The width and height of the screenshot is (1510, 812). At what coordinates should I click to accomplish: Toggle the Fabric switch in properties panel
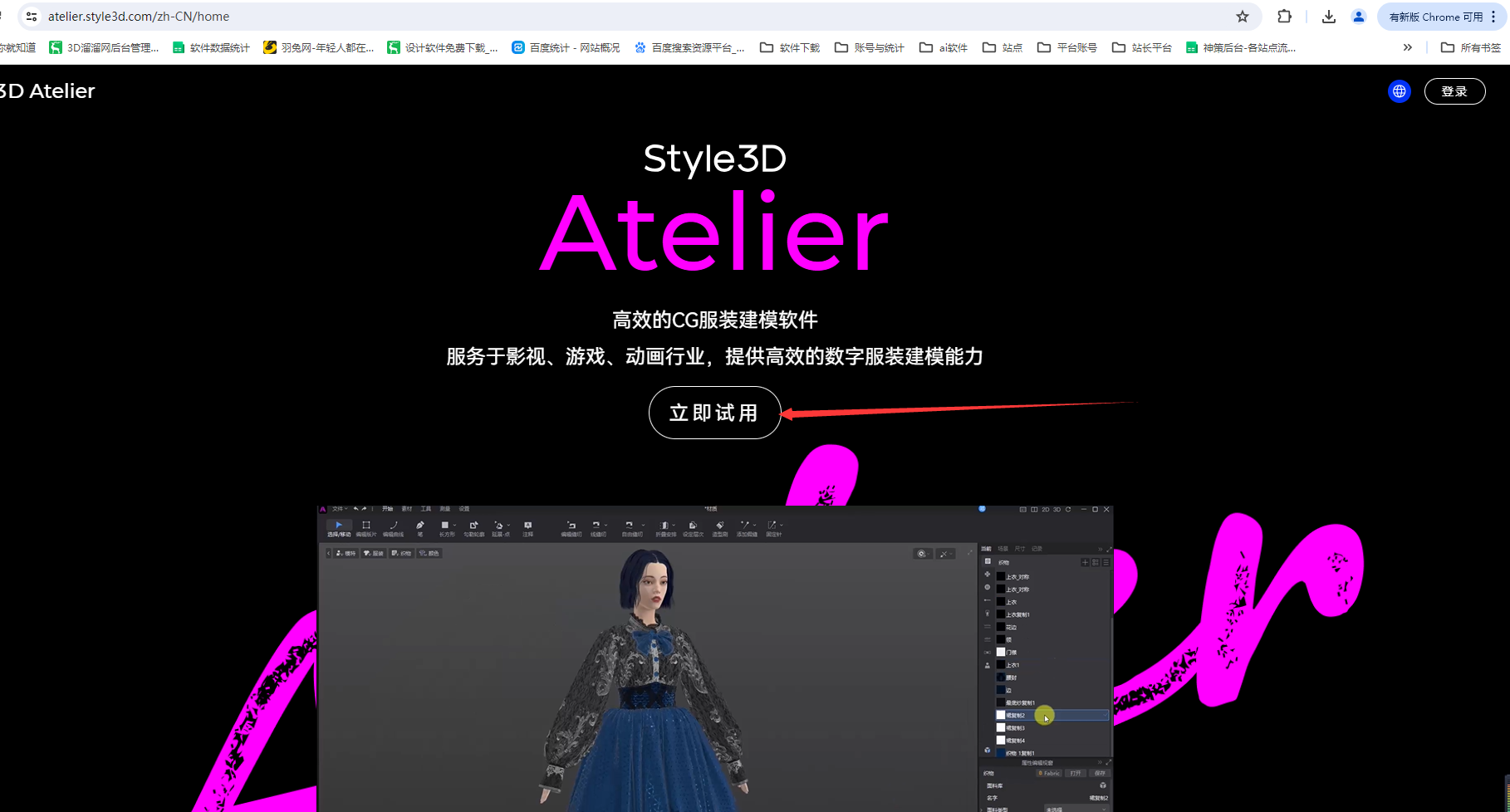[x=1049, y=773]
